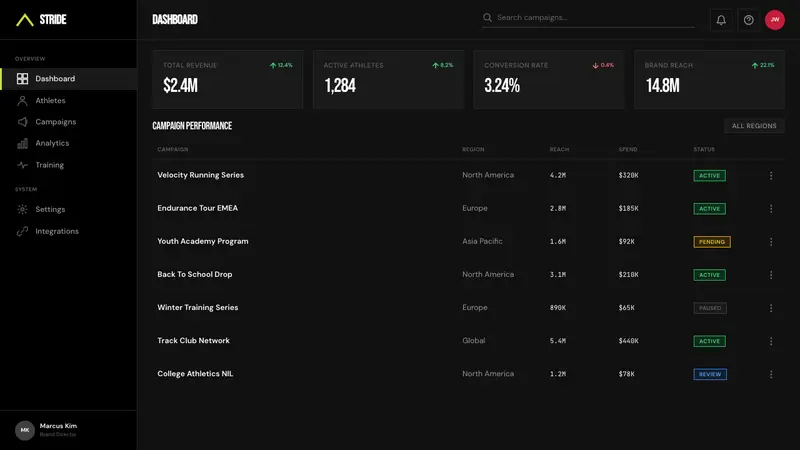Image resolution: width=800 pixels, height=450 pixels.
Task: Sort by the Spend column header
Action: pos(628,149)
